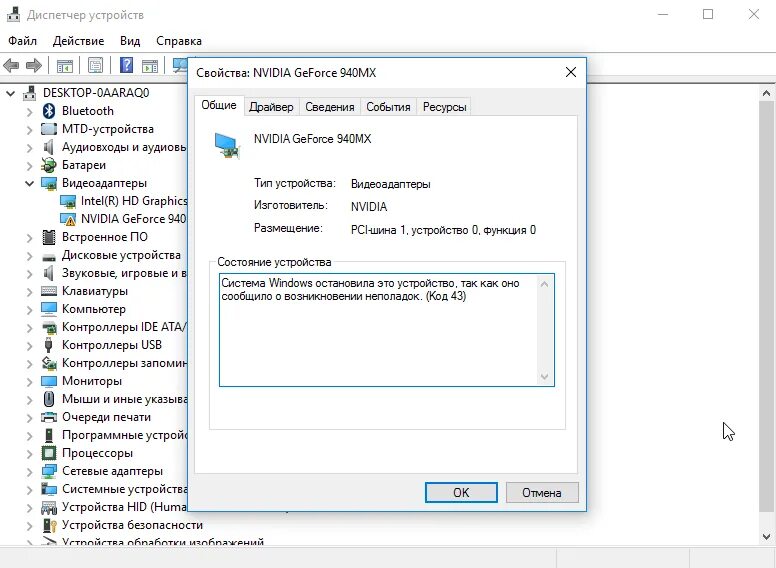Click the Intel(R) HD Graphics device icon
Image resolution: width=776 pixels, height=568 pixels.
click(68, 201)
